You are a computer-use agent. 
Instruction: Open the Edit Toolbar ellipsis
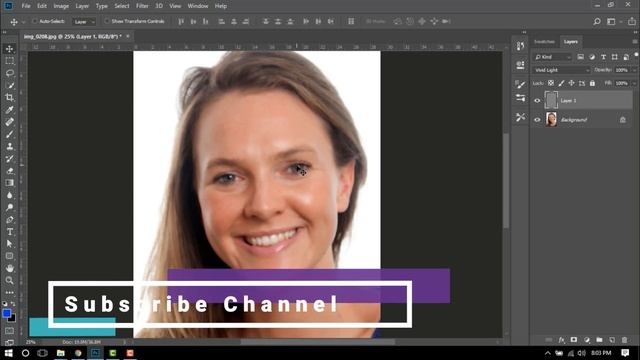9,293
